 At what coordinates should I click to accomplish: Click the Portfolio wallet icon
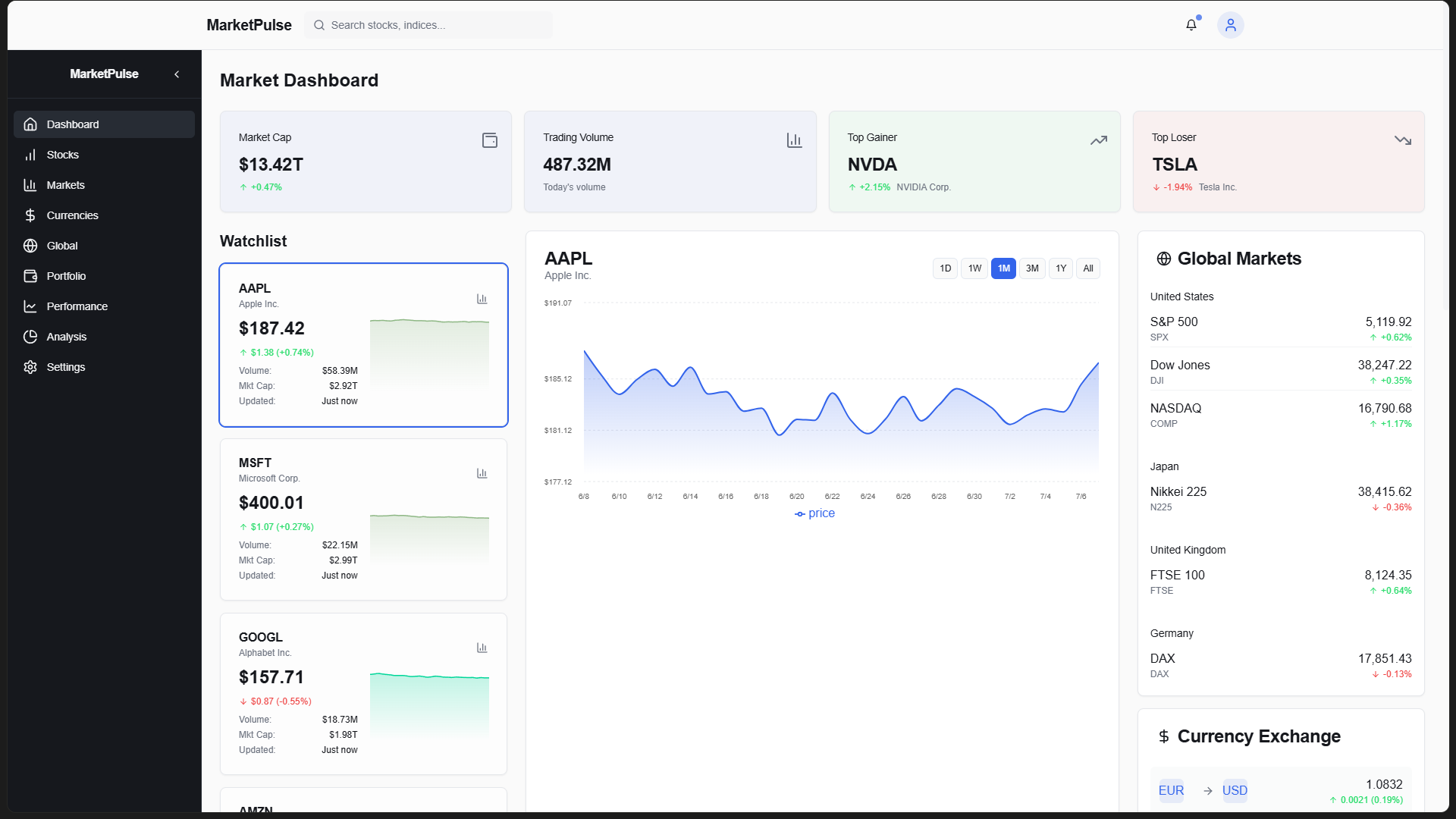(30, 276)
